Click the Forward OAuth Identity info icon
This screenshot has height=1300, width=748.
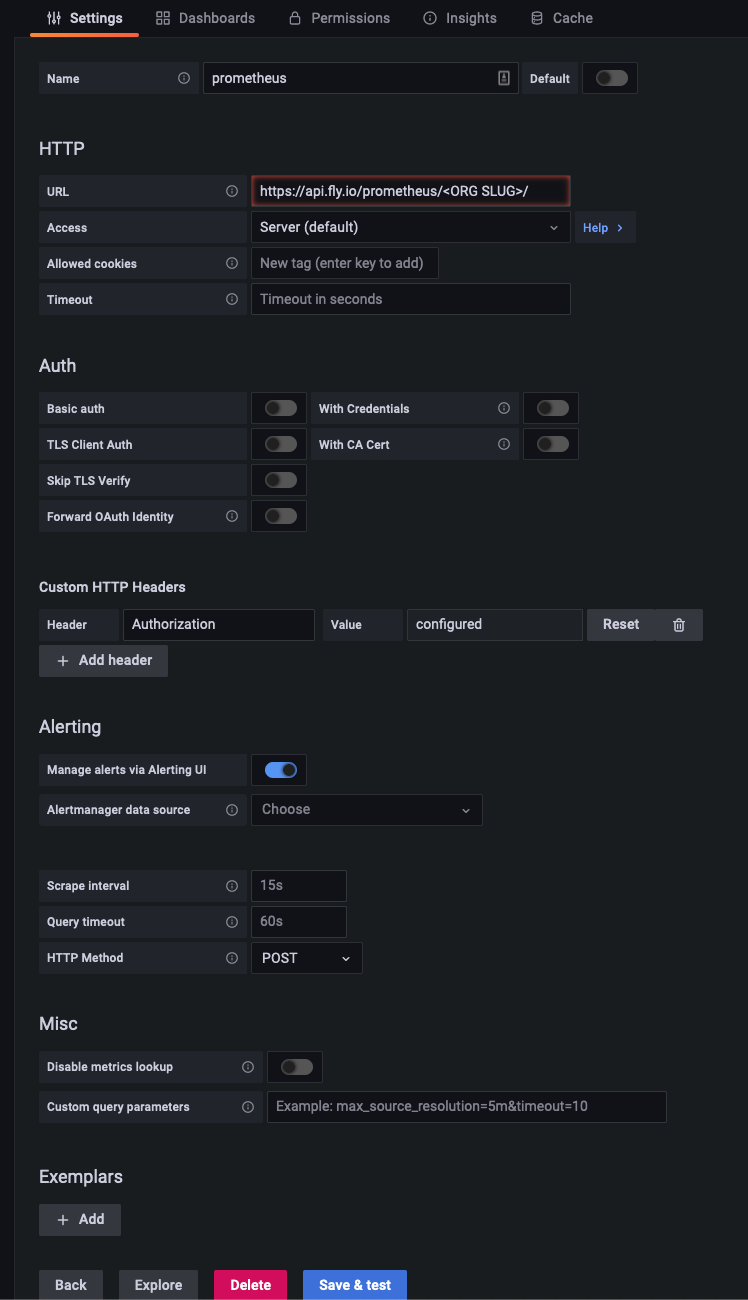tap(232, 516)
